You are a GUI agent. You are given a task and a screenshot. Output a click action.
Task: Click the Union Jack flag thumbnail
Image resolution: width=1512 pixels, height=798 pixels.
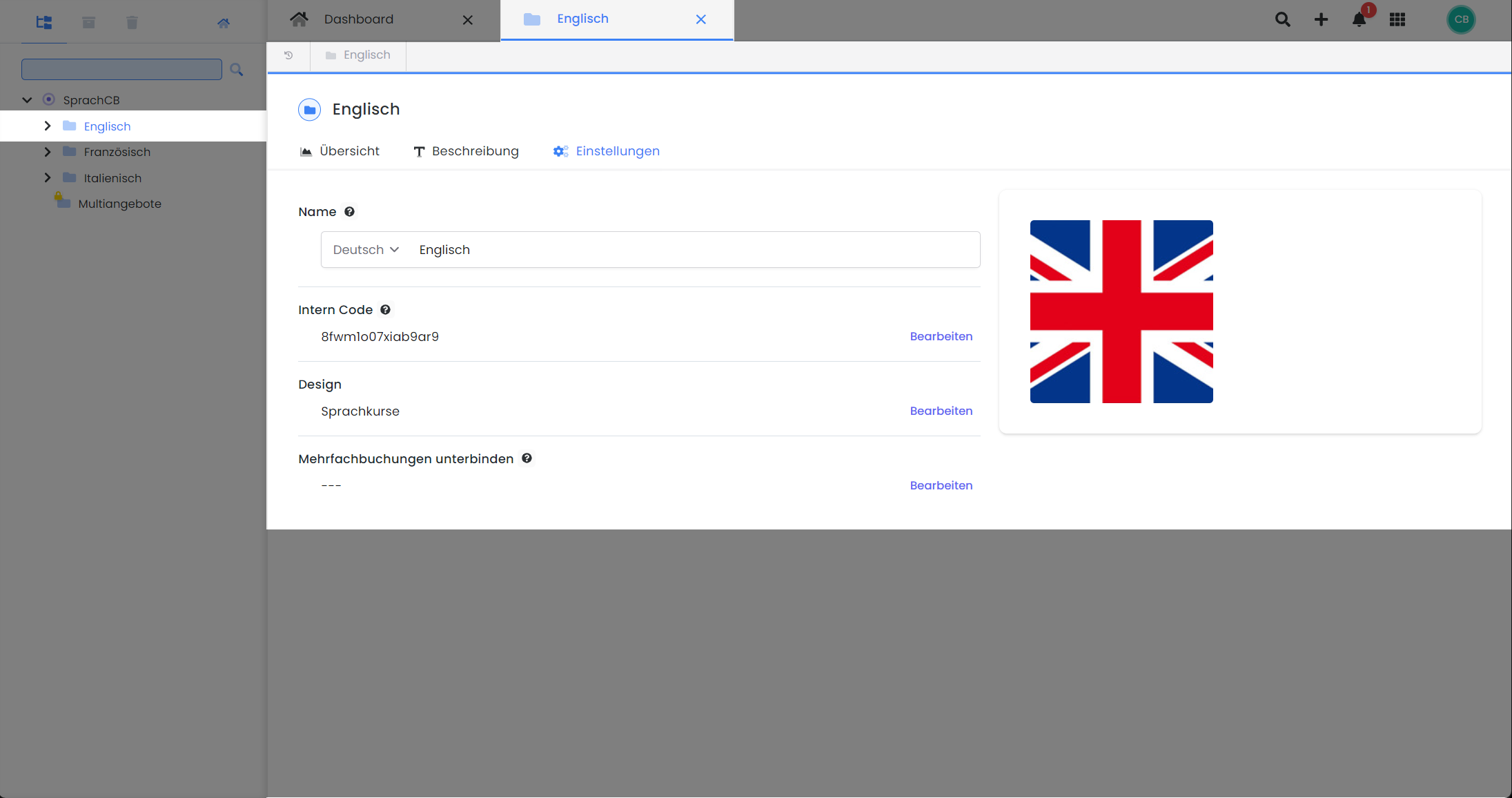click(x=1121, y=311)
